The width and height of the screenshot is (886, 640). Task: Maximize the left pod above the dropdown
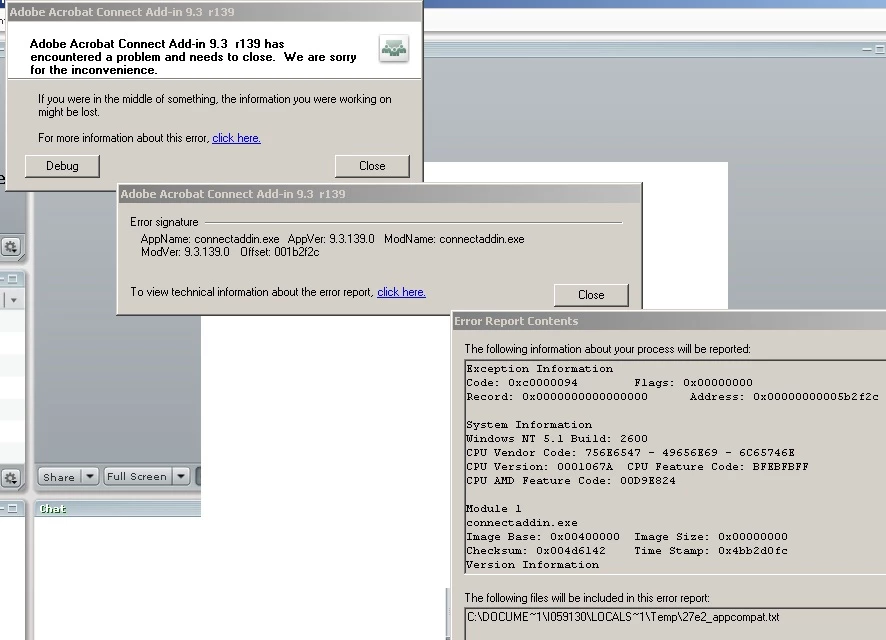(x=12, y=278)
